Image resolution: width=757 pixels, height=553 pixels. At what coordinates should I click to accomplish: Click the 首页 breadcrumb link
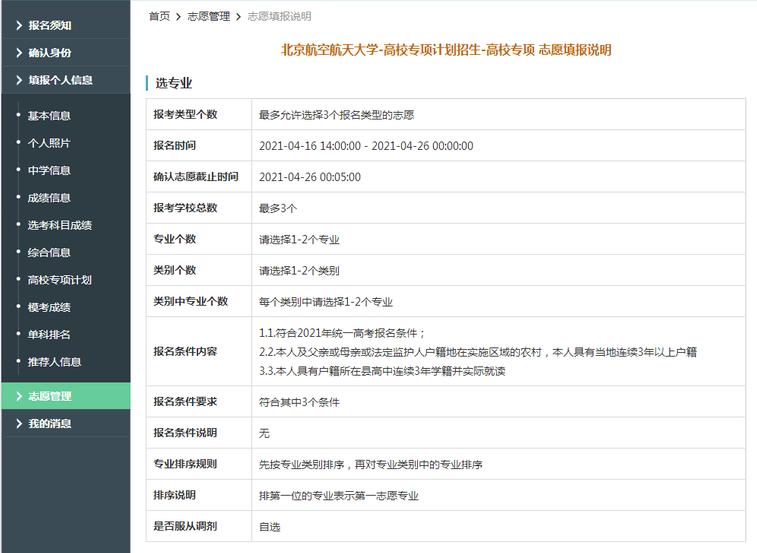159,16
